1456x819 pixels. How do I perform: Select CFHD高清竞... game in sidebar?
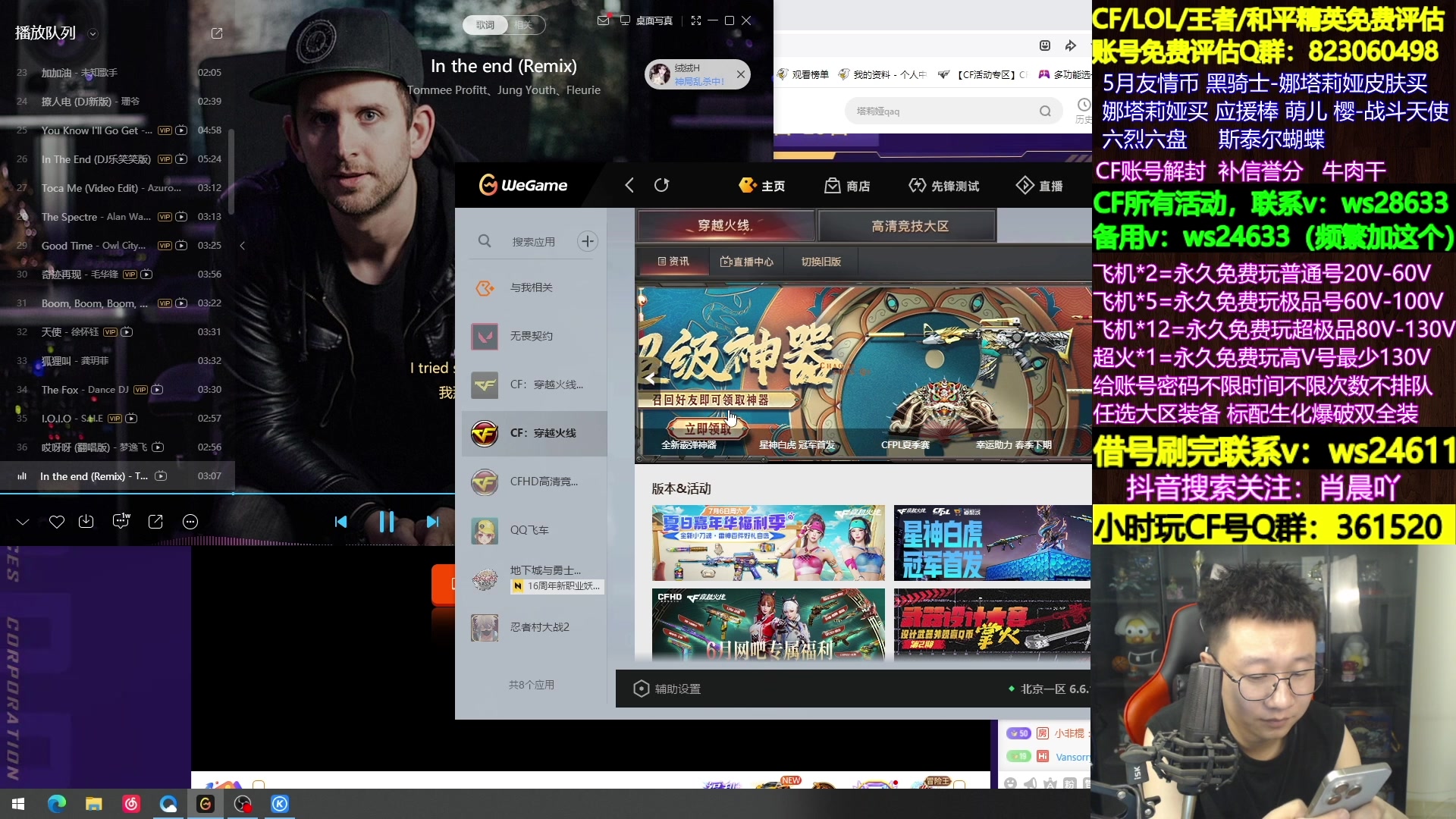tap(535, 482)
